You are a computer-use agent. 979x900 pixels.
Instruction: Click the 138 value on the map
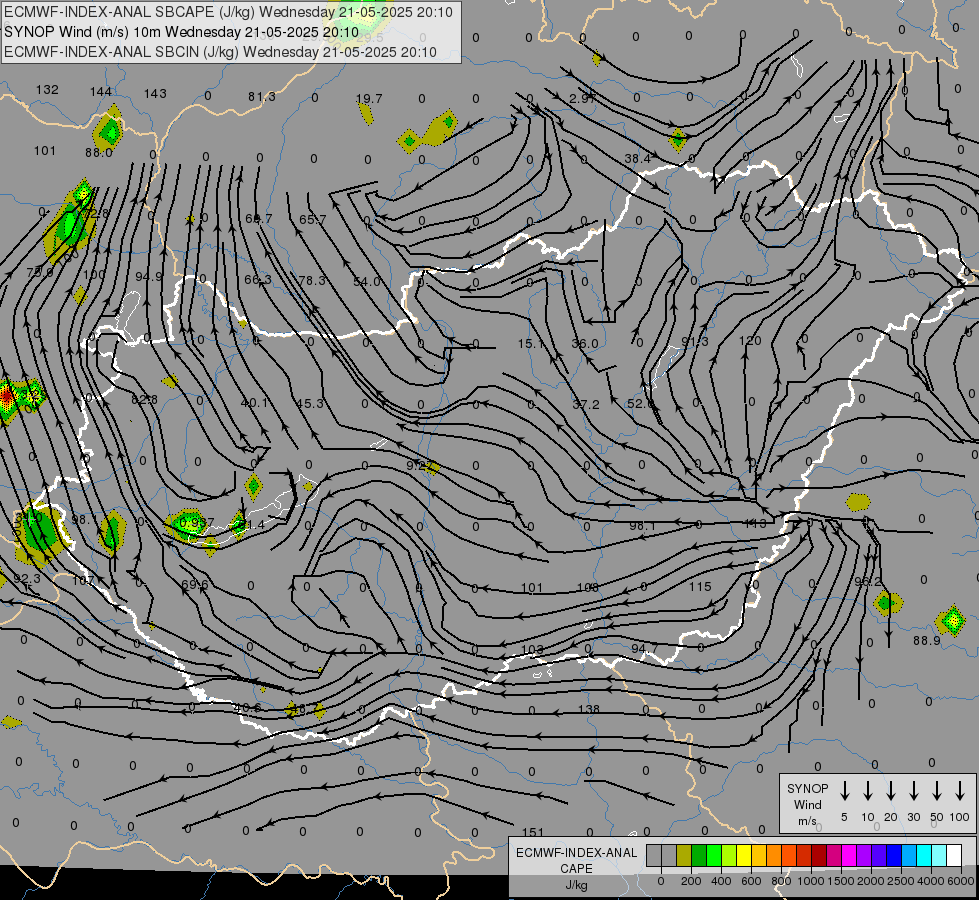point(589,710)
